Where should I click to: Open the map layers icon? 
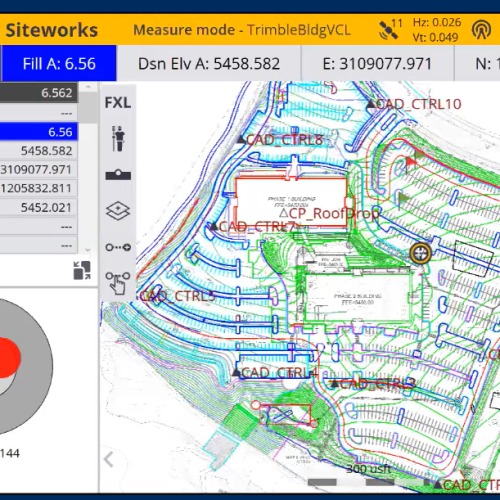[118, 211]
